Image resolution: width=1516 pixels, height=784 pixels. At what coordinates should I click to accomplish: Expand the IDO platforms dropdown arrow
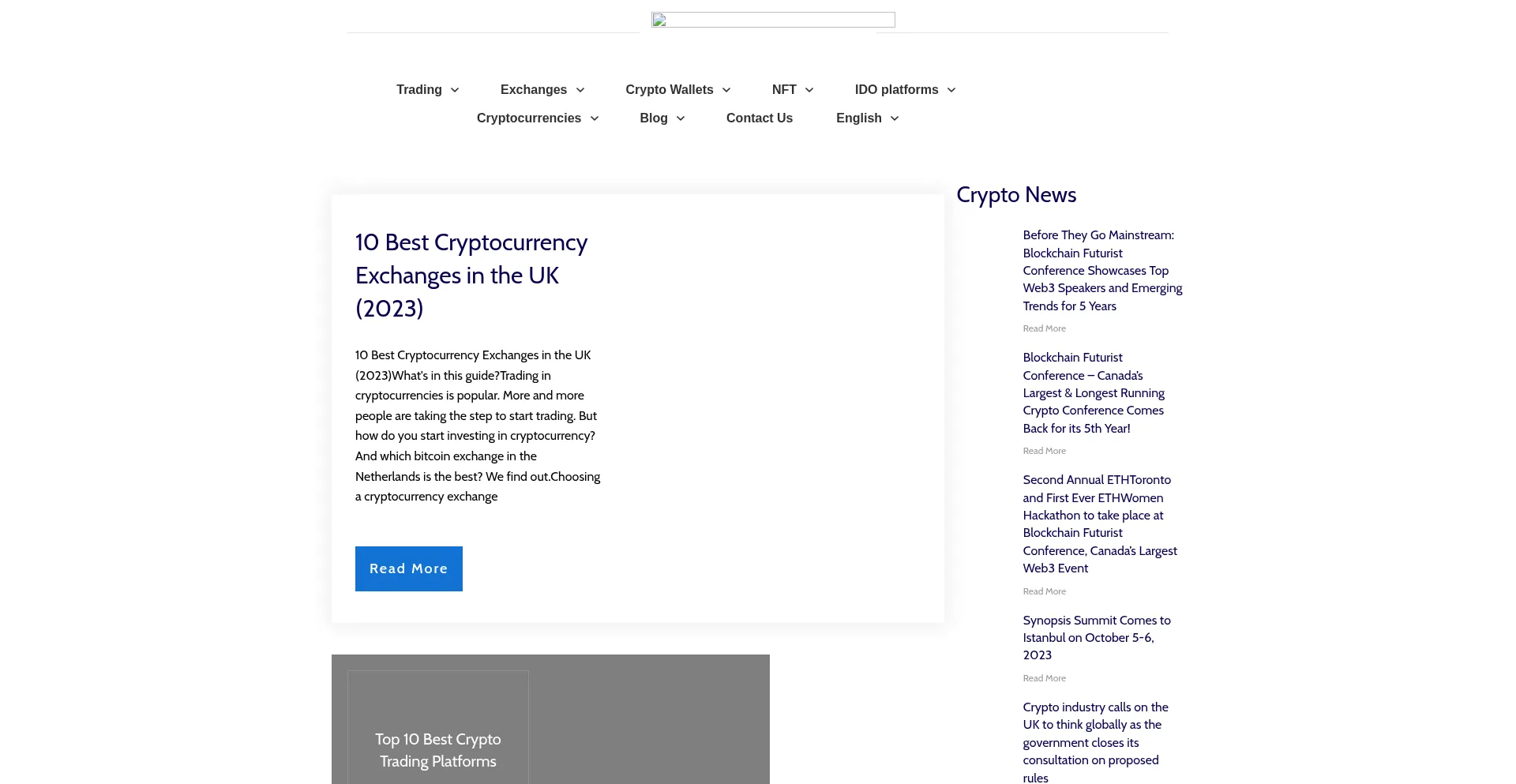[x=951, y=90]
